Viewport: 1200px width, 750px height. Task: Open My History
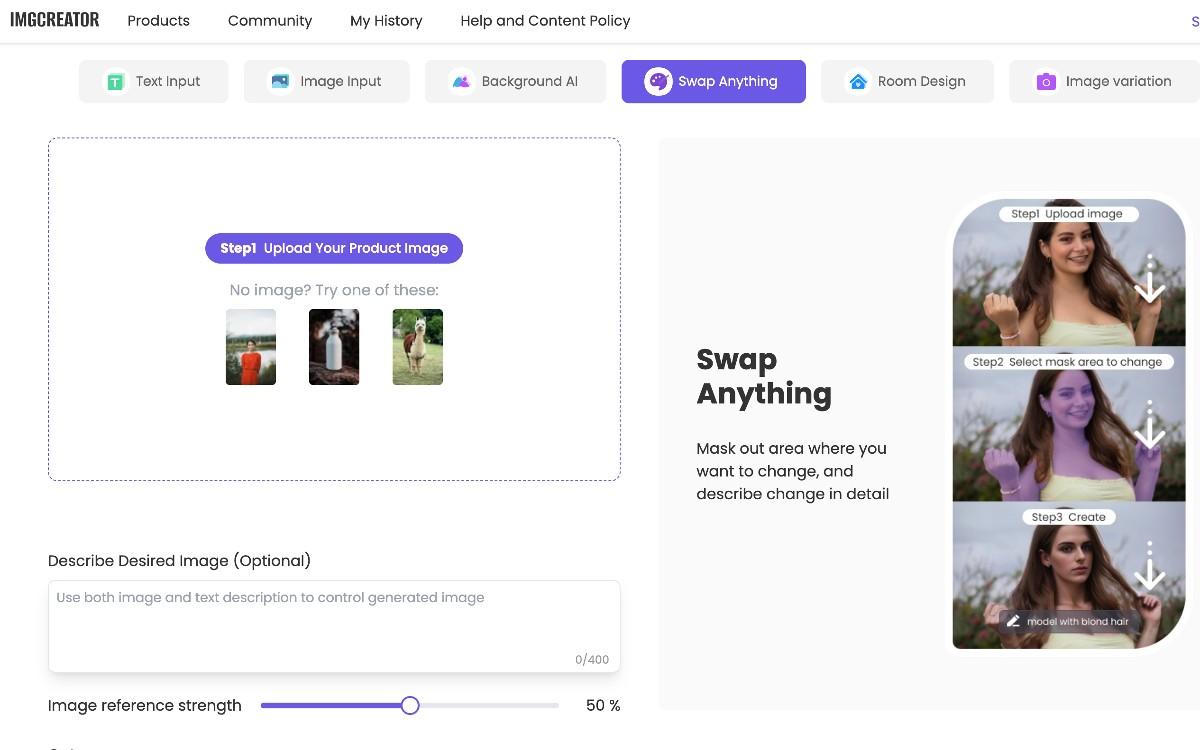tap(385, 20)
